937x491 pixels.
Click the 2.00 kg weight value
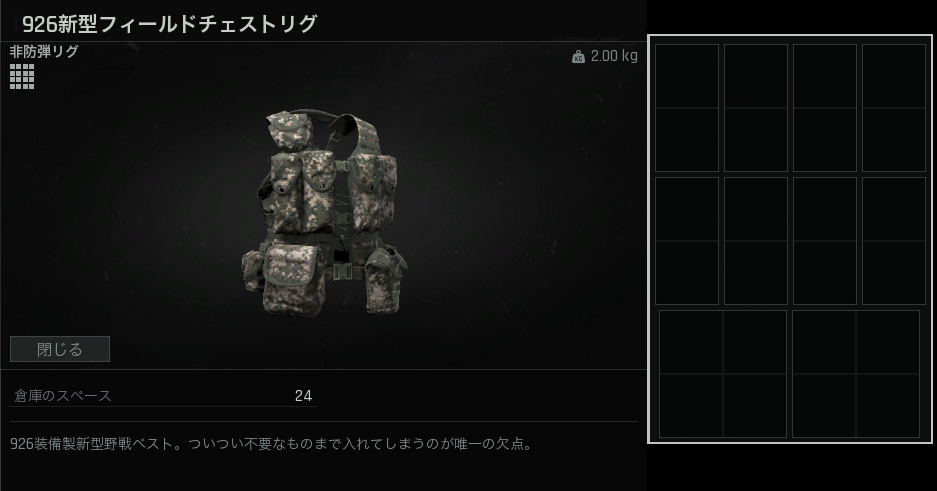tap(614, 56)
